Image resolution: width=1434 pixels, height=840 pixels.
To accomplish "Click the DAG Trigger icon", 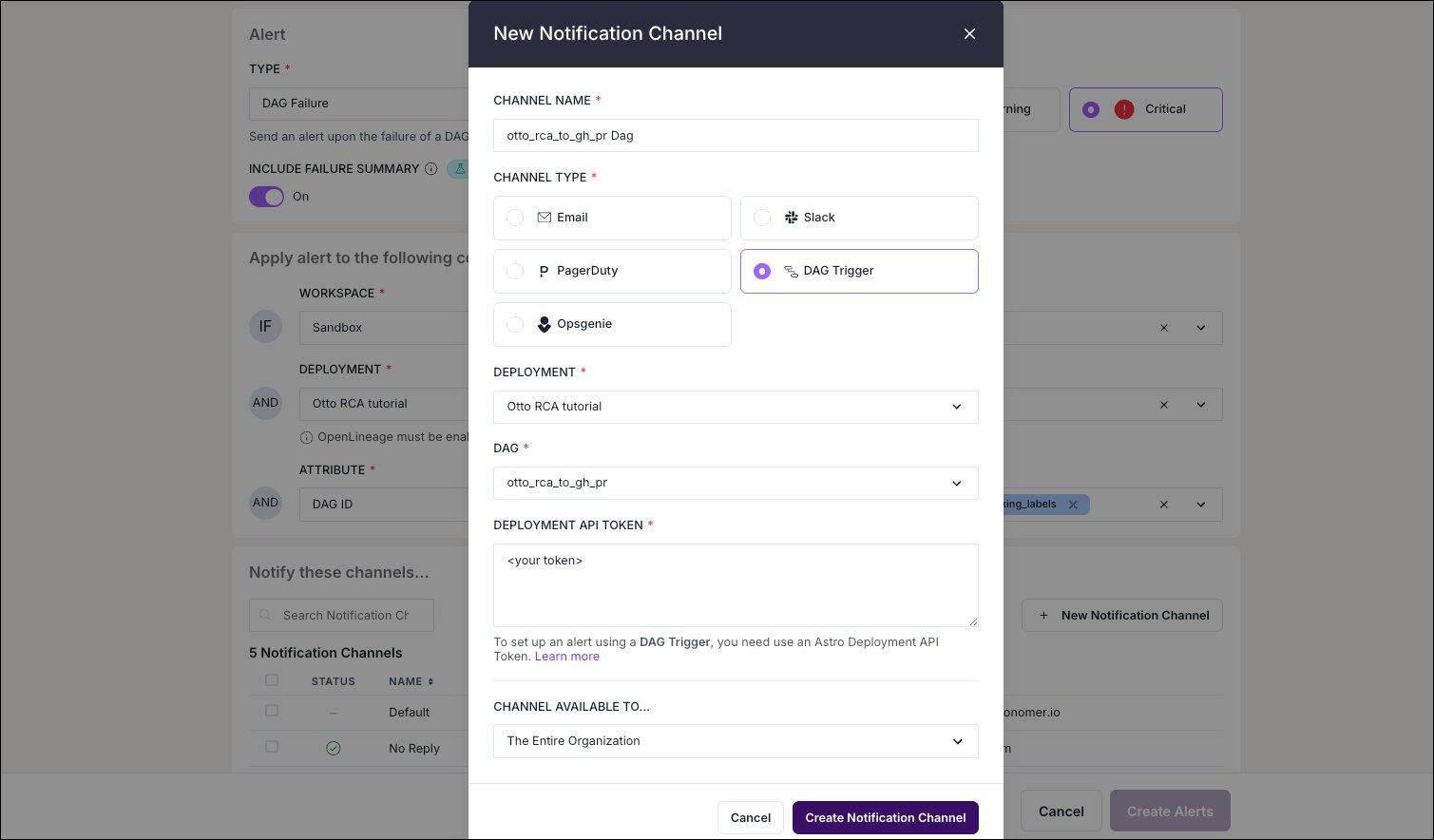I will tap(791, 271).
